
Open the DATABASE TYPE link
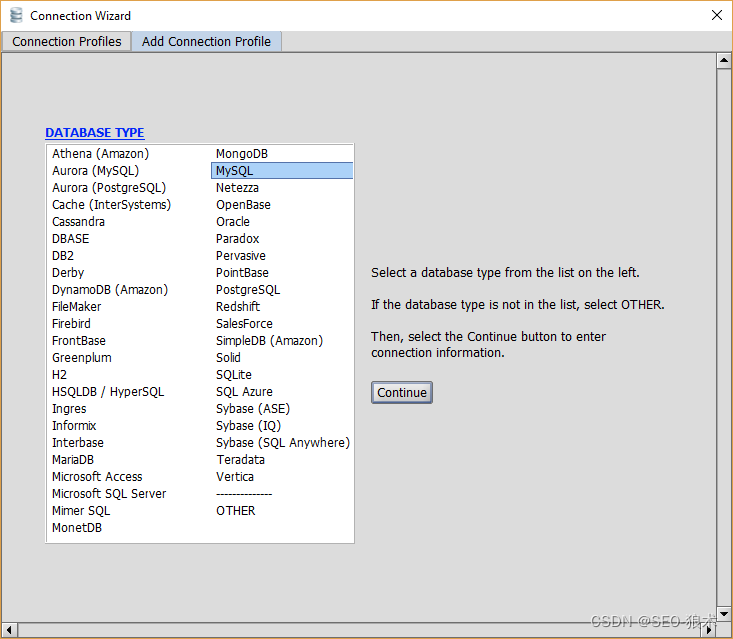94,133
